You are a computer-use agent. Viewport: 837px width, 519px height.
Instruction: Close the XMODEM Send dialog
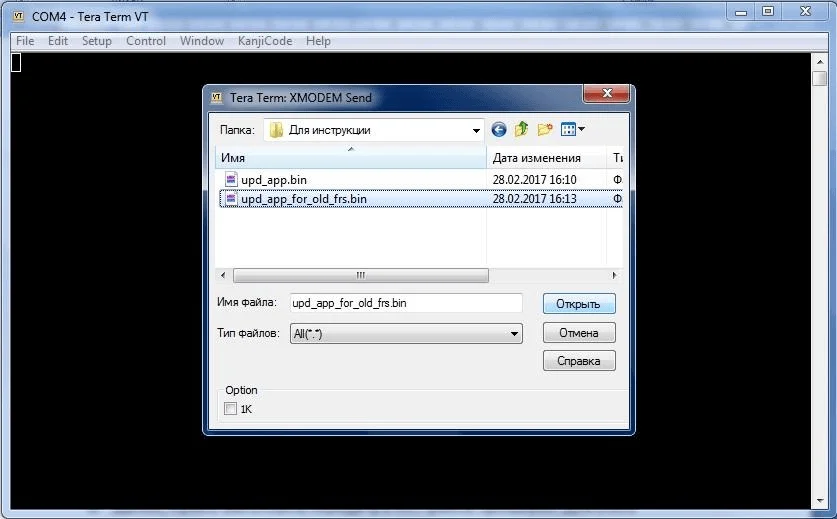pyautogui.click(x=607, y=93)
